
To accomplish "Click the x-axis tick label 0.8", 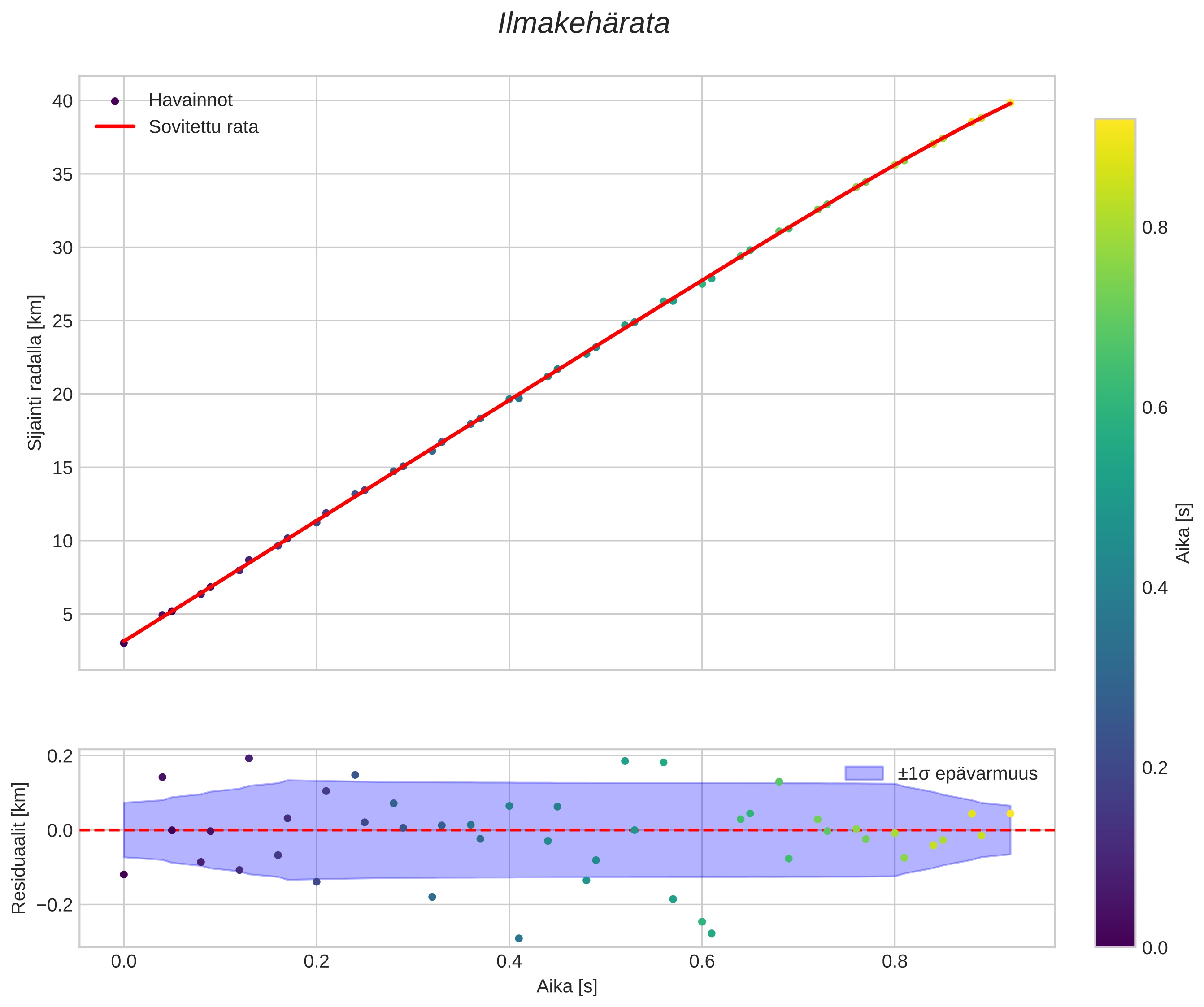I will point(895,961).
